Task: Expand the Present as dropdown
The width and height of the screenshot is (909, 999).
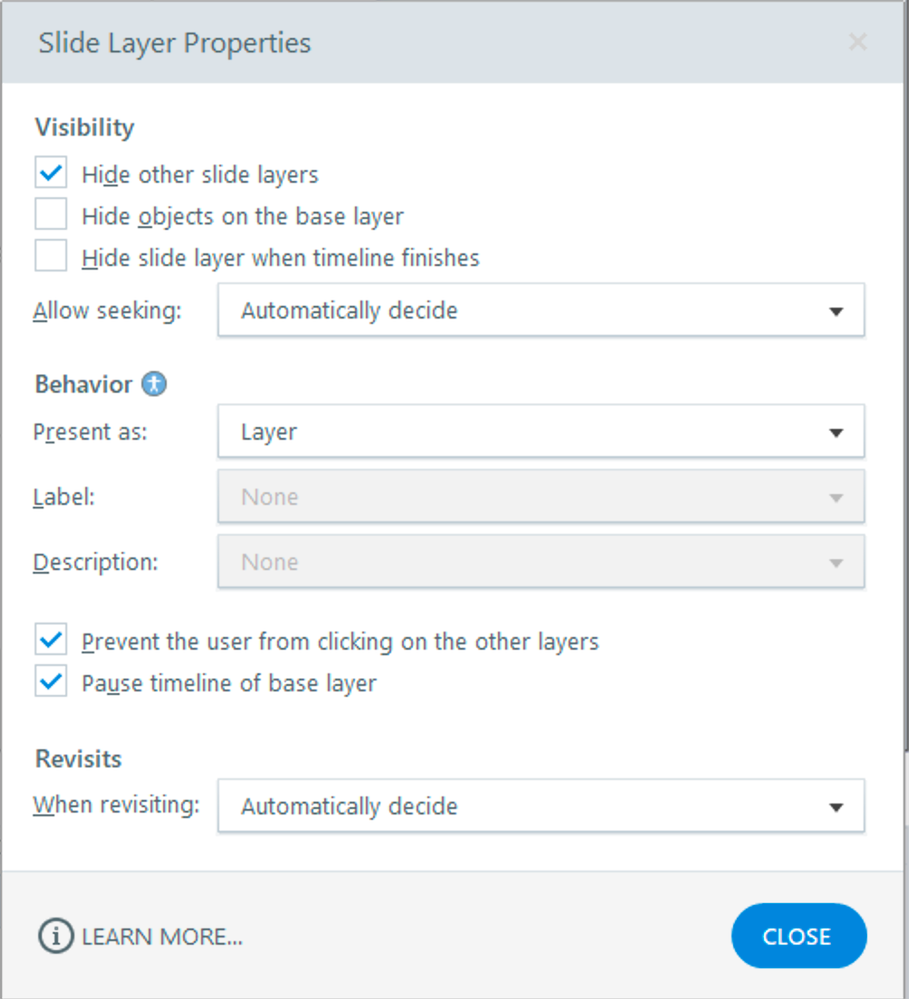Action: click(x=540, y=432)
